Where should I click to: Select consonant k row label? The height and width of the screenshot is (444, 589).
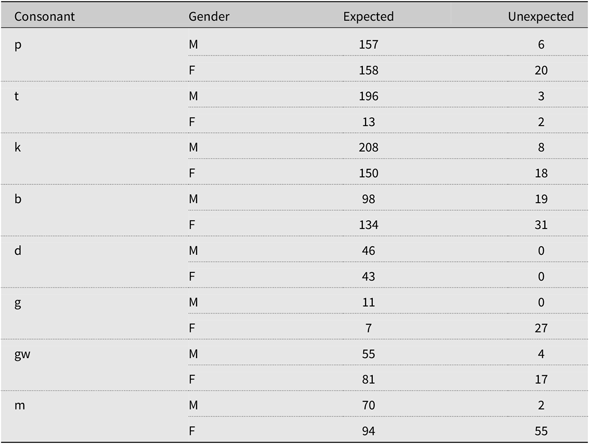[x=18, y=147]
